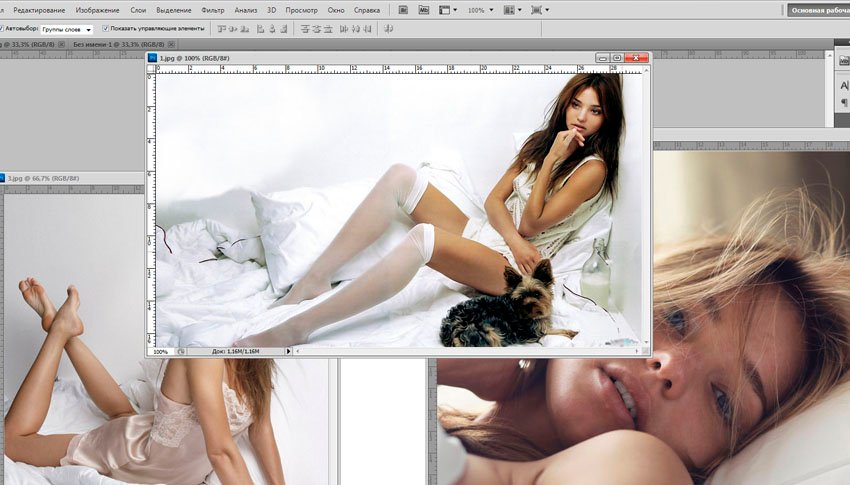The image size is (850, 485).
Task: Open the Изображение menu
Action: coord(98,10)
